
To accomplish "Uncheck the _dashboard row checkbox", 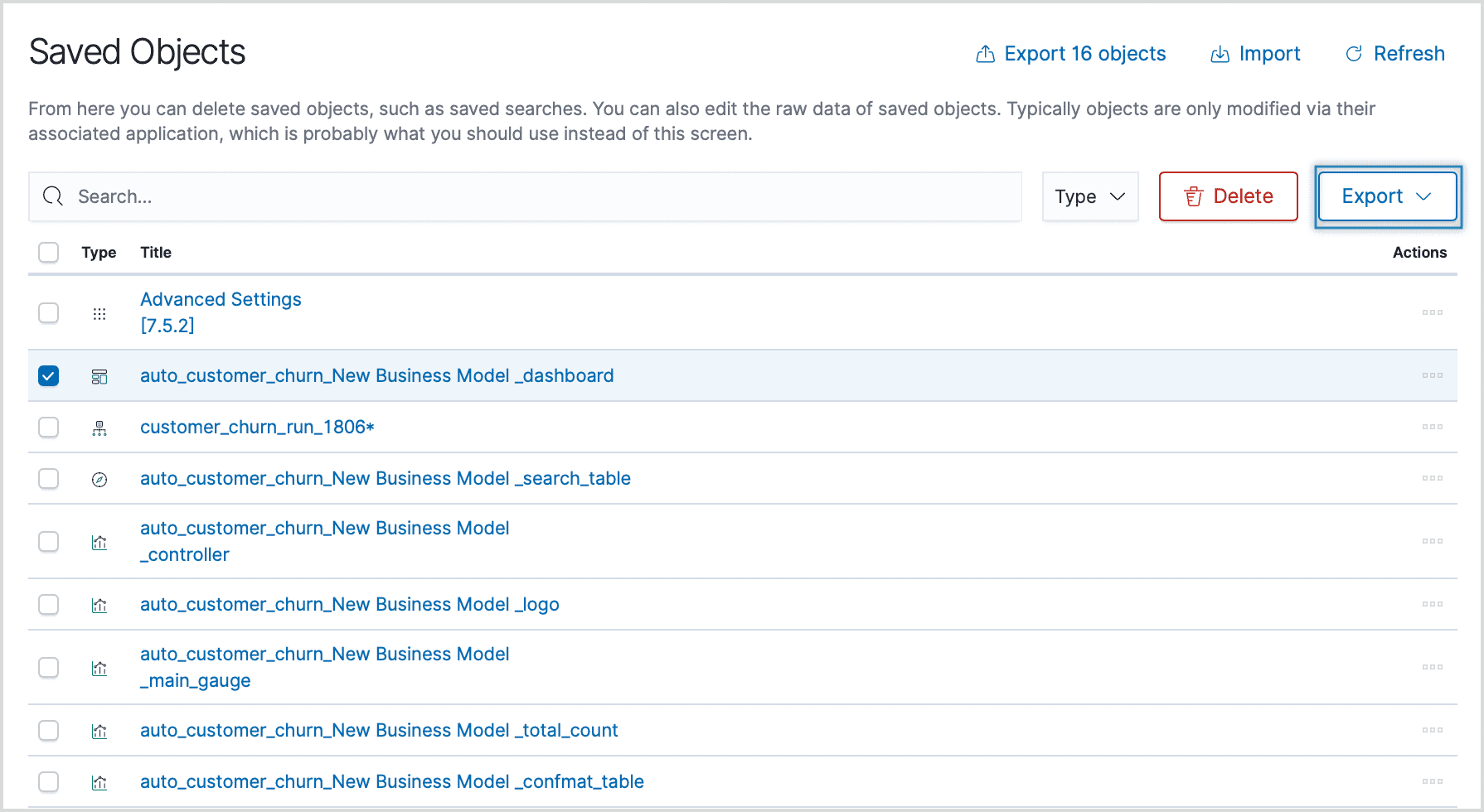I will click(49, 375).
